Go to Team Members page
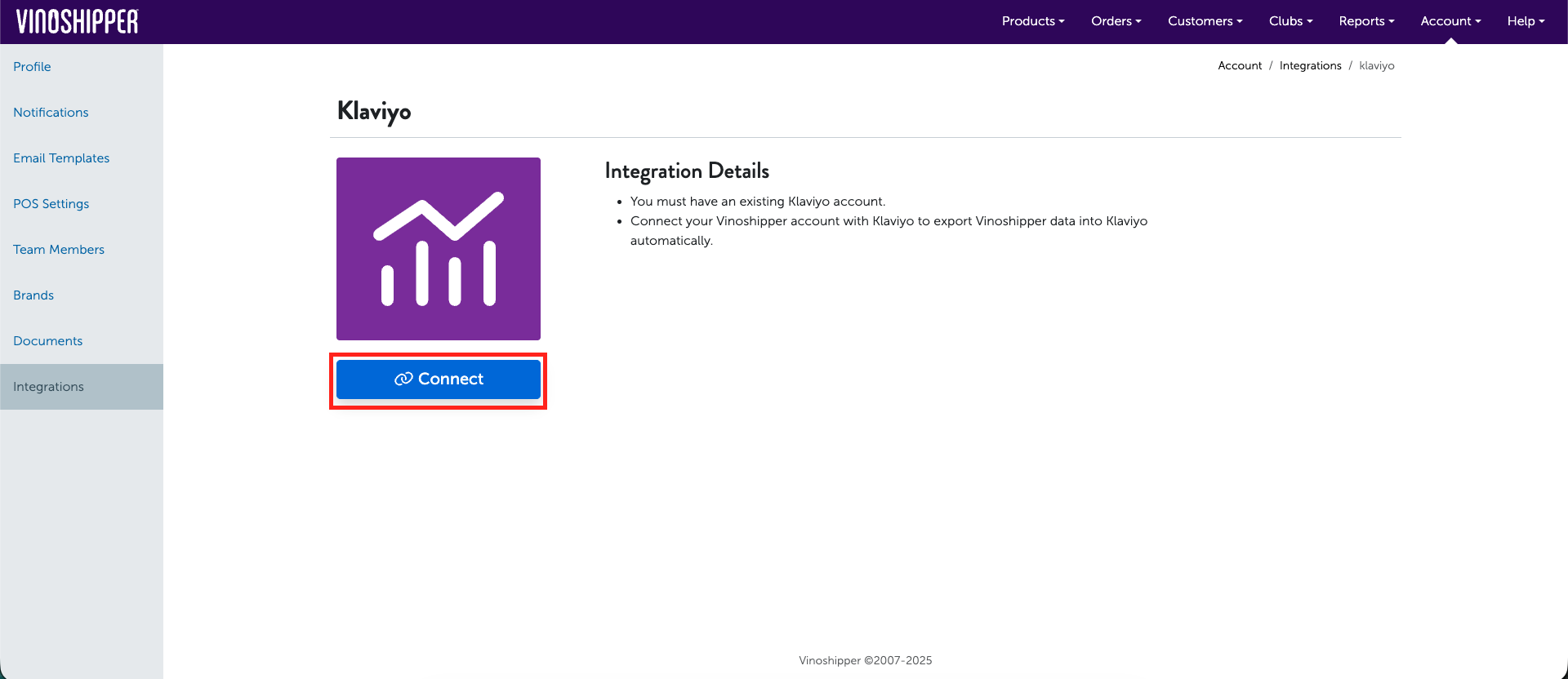The image size is (1568, 679). click(82, 250)
